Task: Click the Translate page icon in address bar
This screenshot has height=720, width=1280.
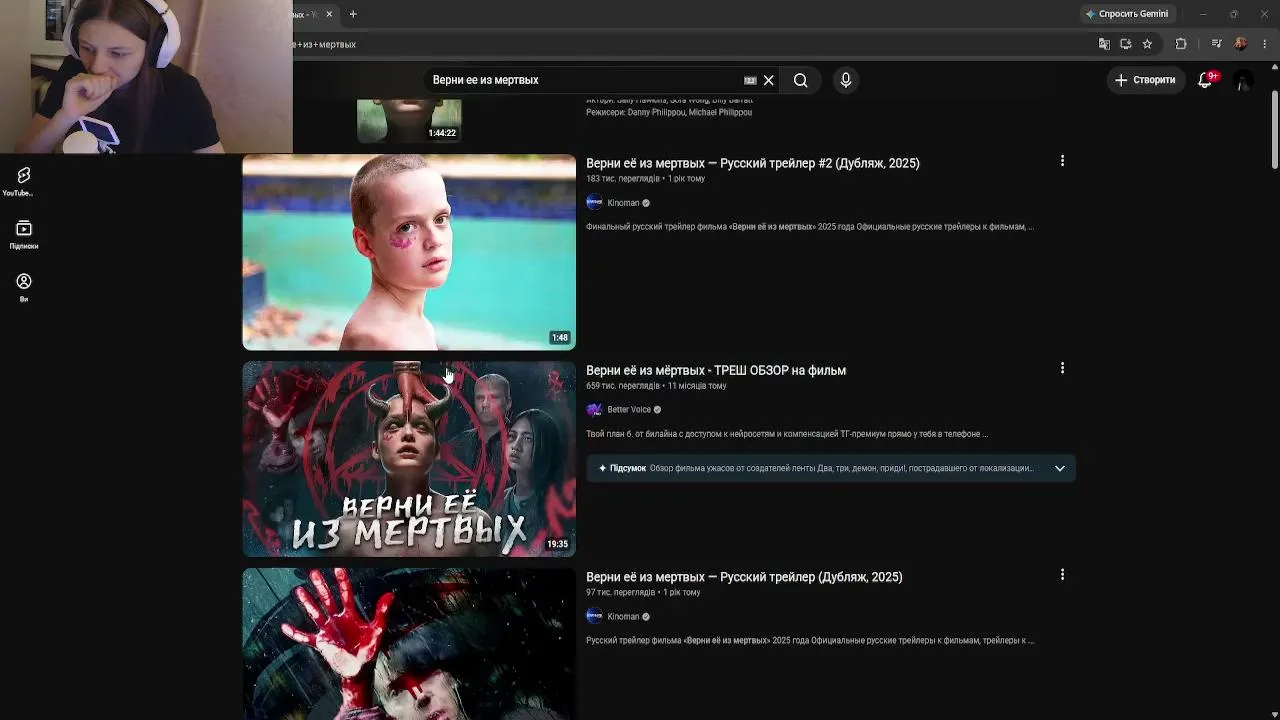Action: 1104,44
